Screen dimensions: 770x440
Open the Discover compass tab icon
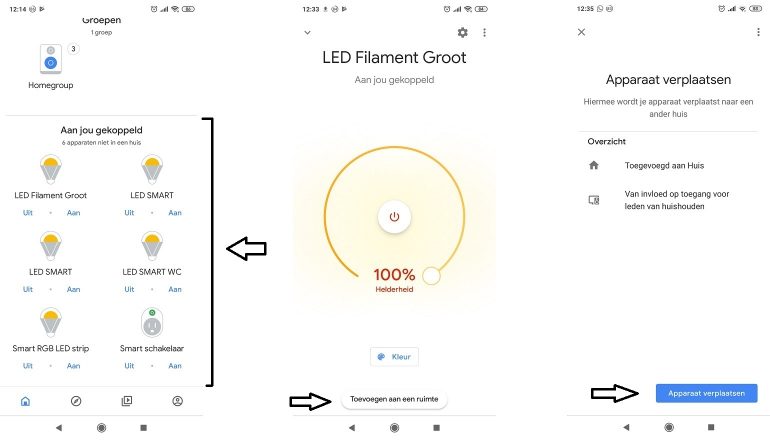click(76, 401)
